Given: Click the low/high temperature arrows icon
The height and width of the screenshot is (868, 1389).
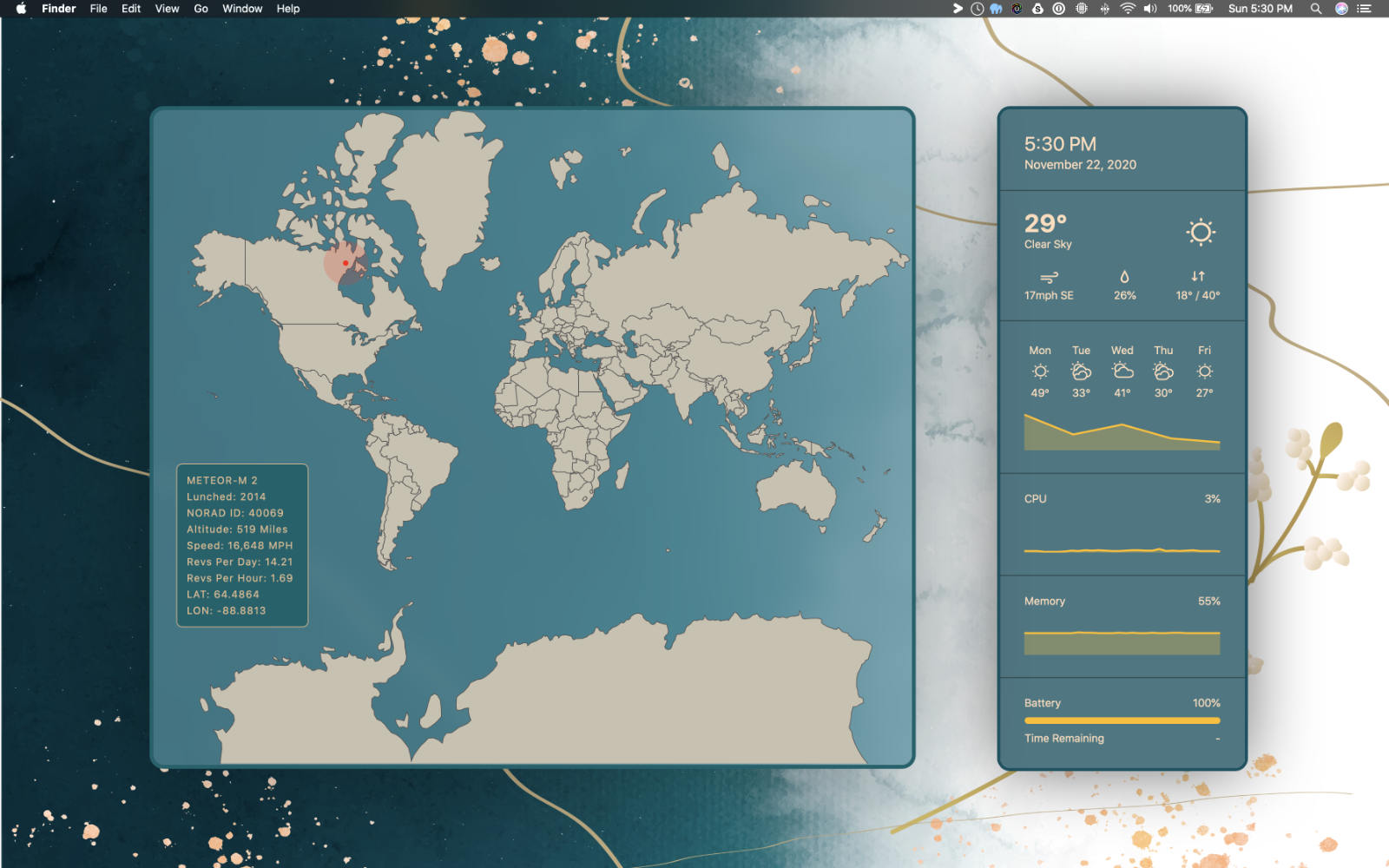Looking at the screenshot, I should [x=1198, y=276].
